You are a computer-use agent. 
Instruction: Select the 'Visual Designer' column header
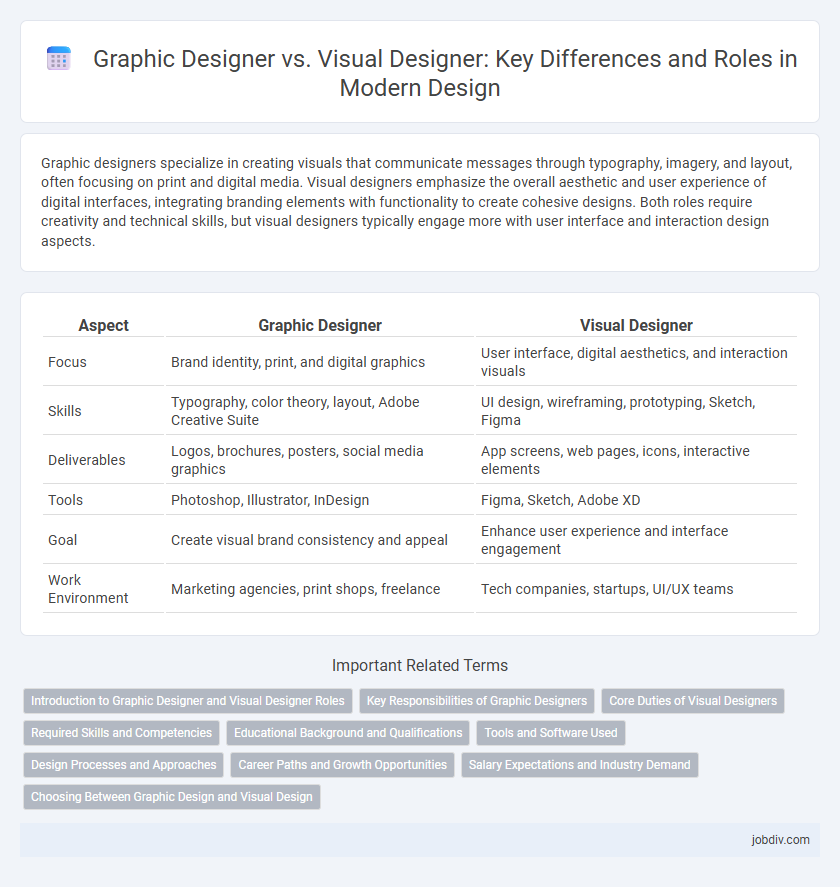coord(636,325)
